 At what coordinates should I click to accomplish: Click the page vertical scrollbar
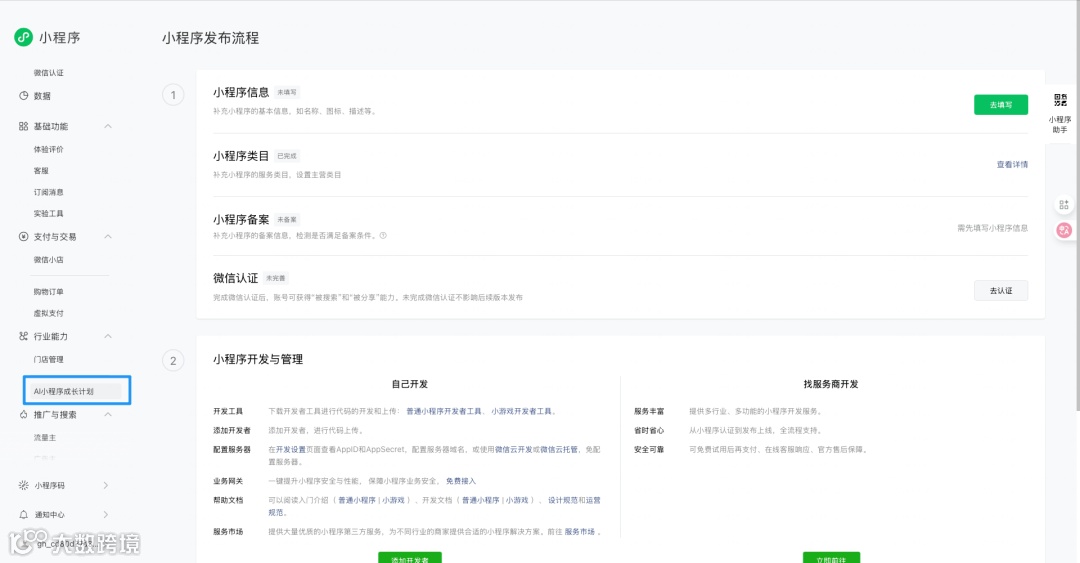tap(1077, 207)
